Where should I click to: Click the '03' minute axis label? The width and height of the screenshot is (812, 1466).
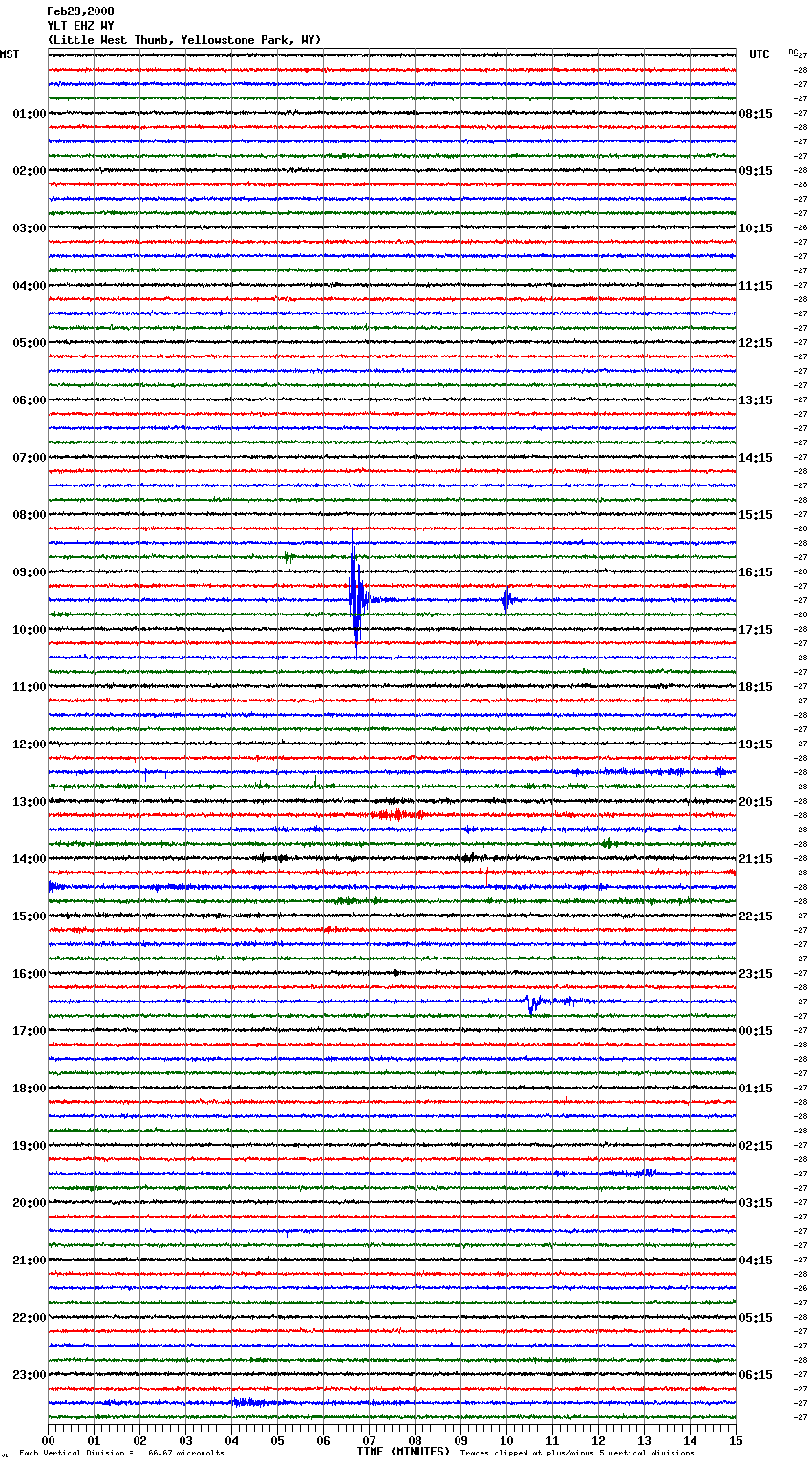pyautogui.click(x=185, y=1440)
